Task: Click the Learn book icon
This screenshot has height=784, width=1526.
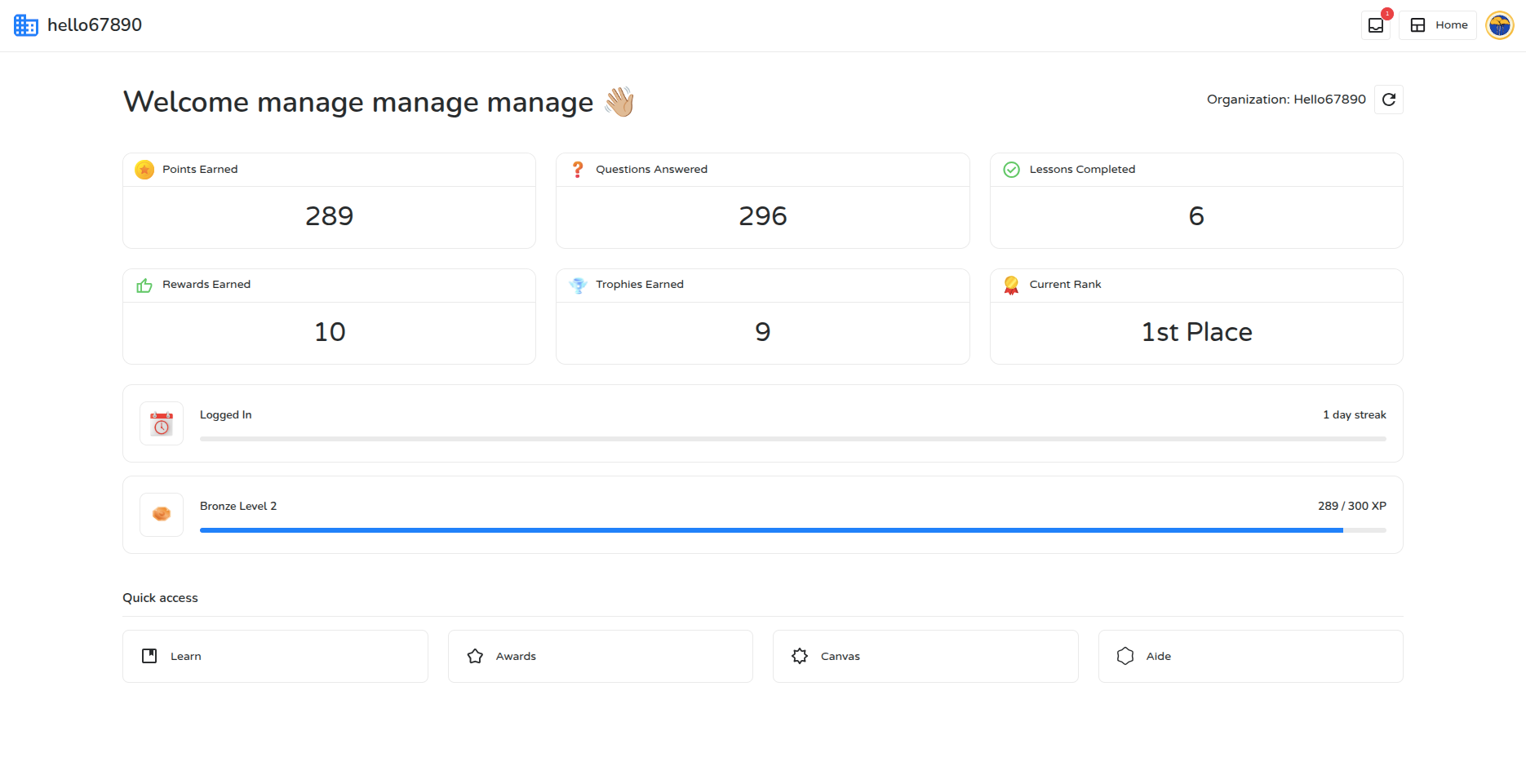Action: coord(149,656)
